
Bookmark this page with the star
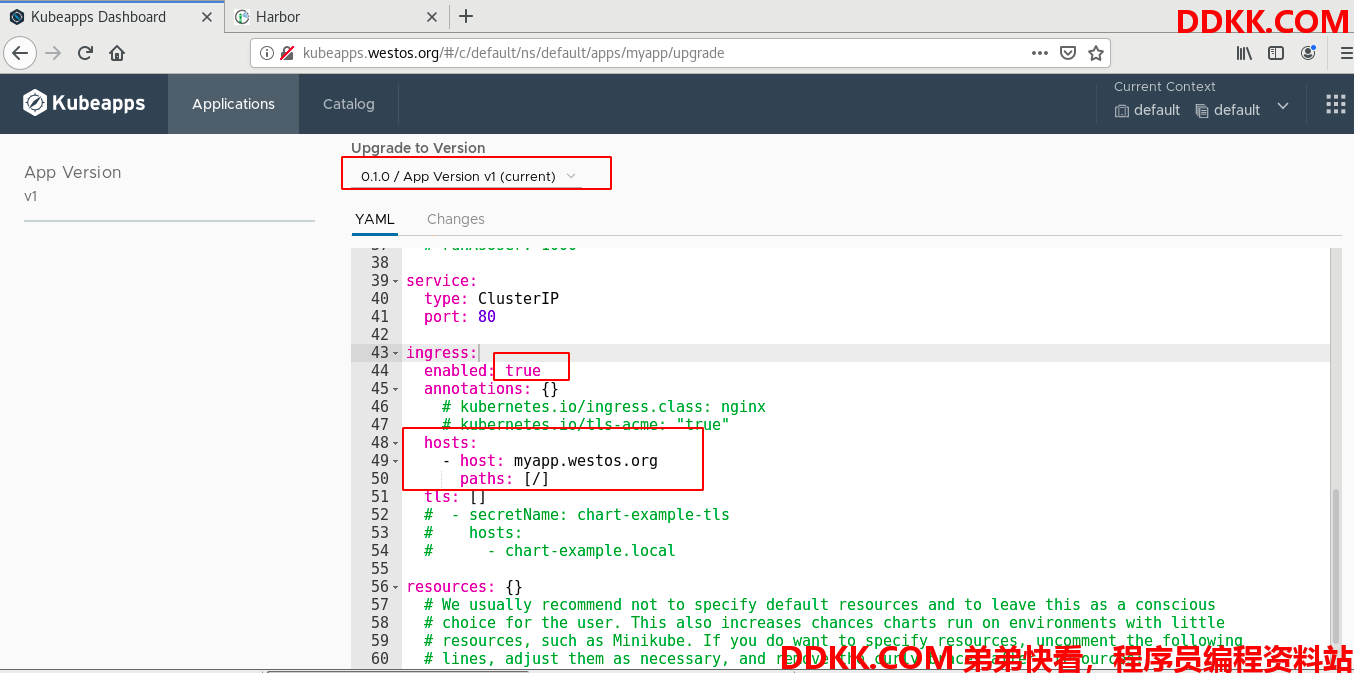pyautogui.click(x=1096, y=53)
